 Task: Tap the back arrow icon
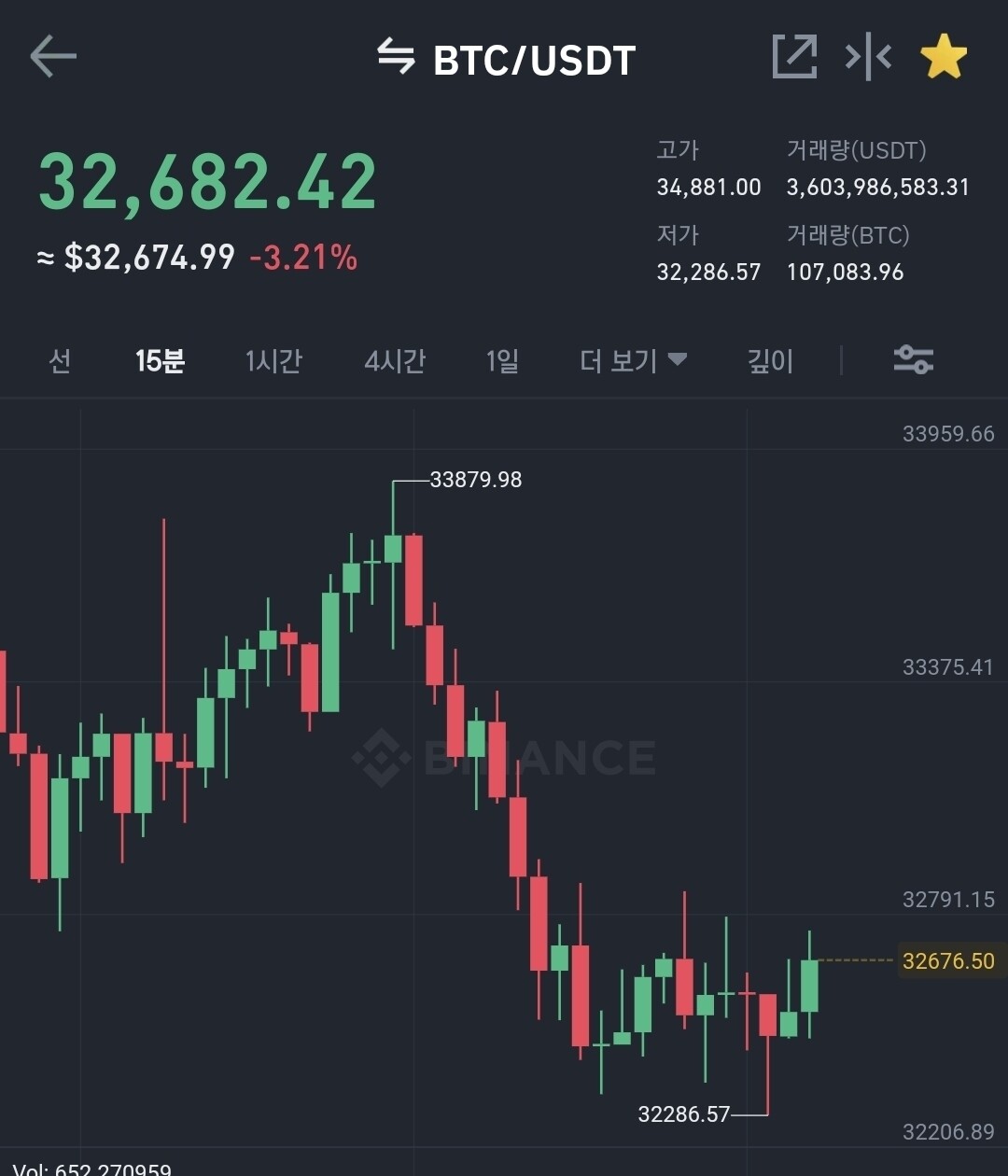53,57
